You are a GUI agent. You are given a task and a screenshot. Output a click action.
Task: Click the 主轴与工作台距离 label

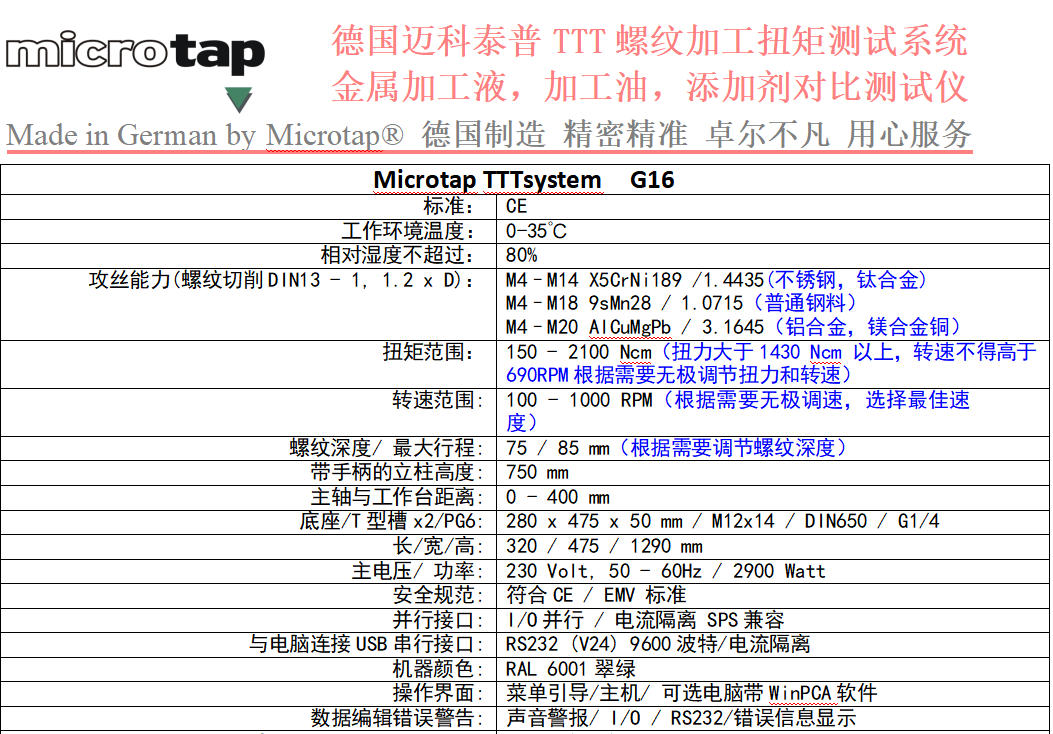click(397, 497)
